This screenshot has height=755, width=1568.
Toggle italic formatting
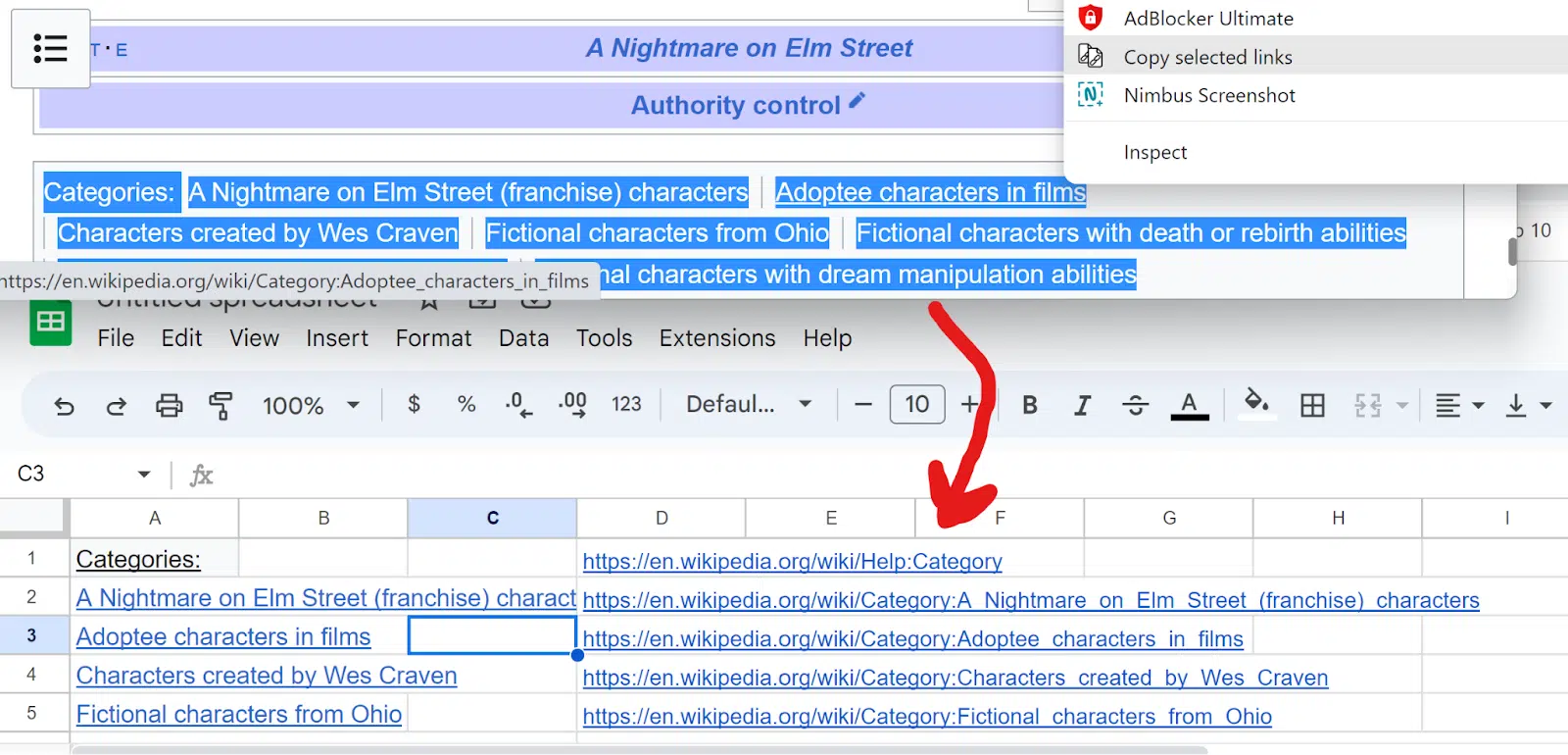(x=1082, y=405)
